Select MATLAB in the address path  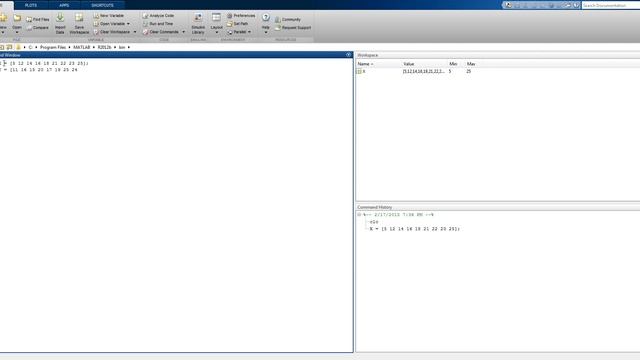point(81,47)
